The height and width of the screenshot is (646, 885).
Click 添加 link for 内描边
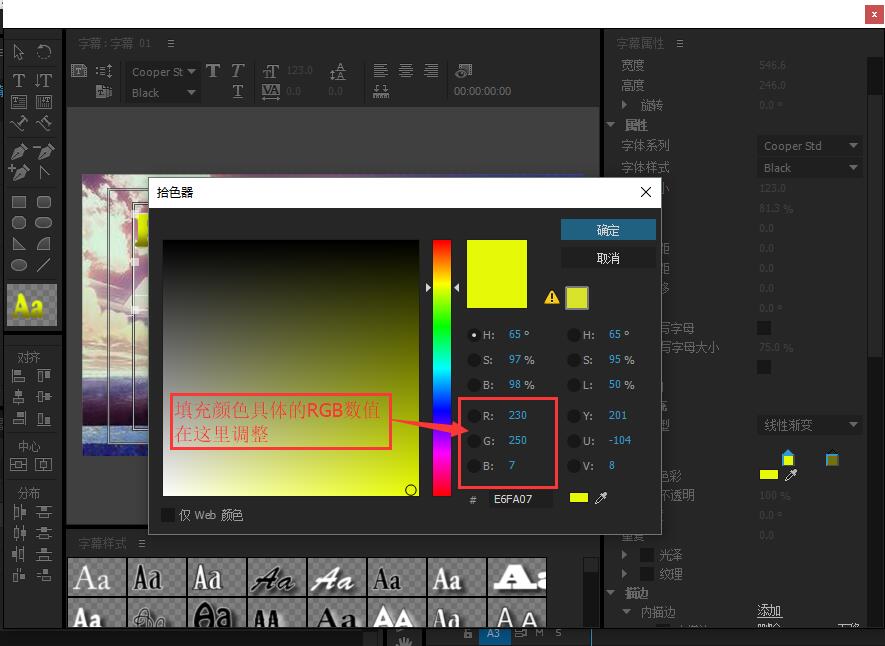769,610
